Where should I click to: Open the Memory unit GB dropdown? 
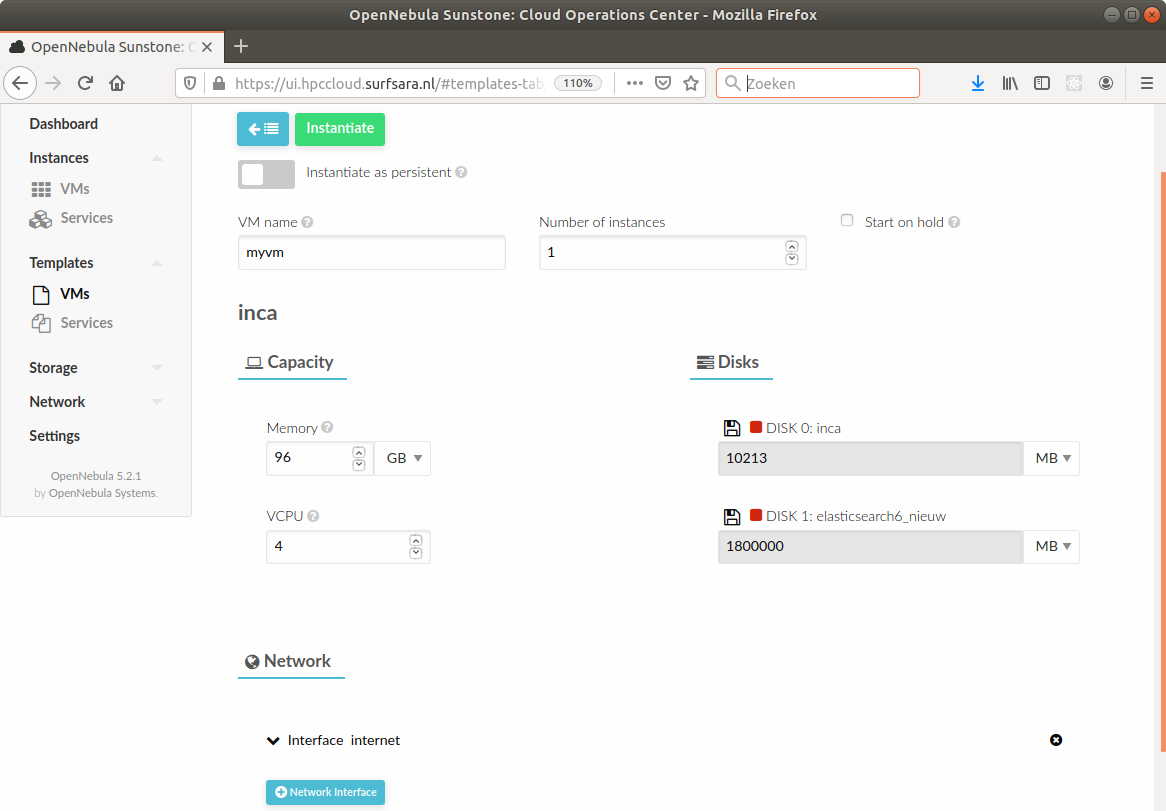click(402, 458)
